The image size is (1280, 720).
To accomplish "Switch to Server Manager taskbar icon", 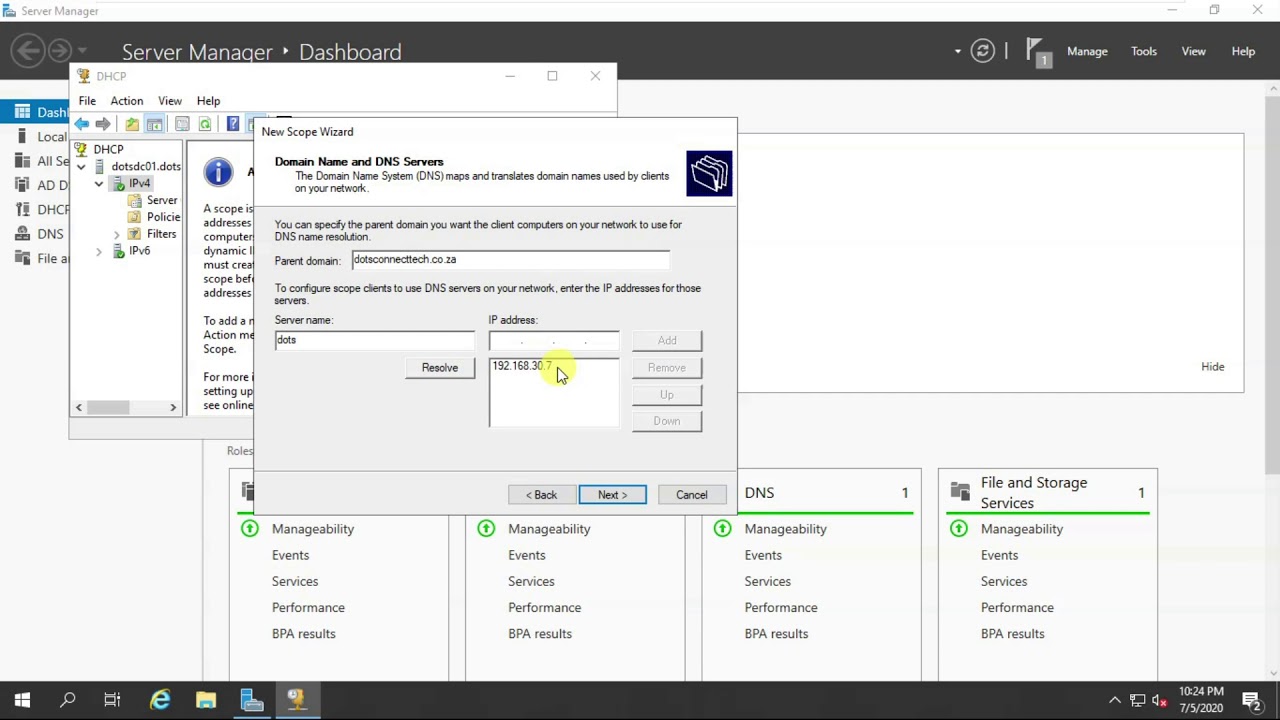I will [x=252, y=700].
